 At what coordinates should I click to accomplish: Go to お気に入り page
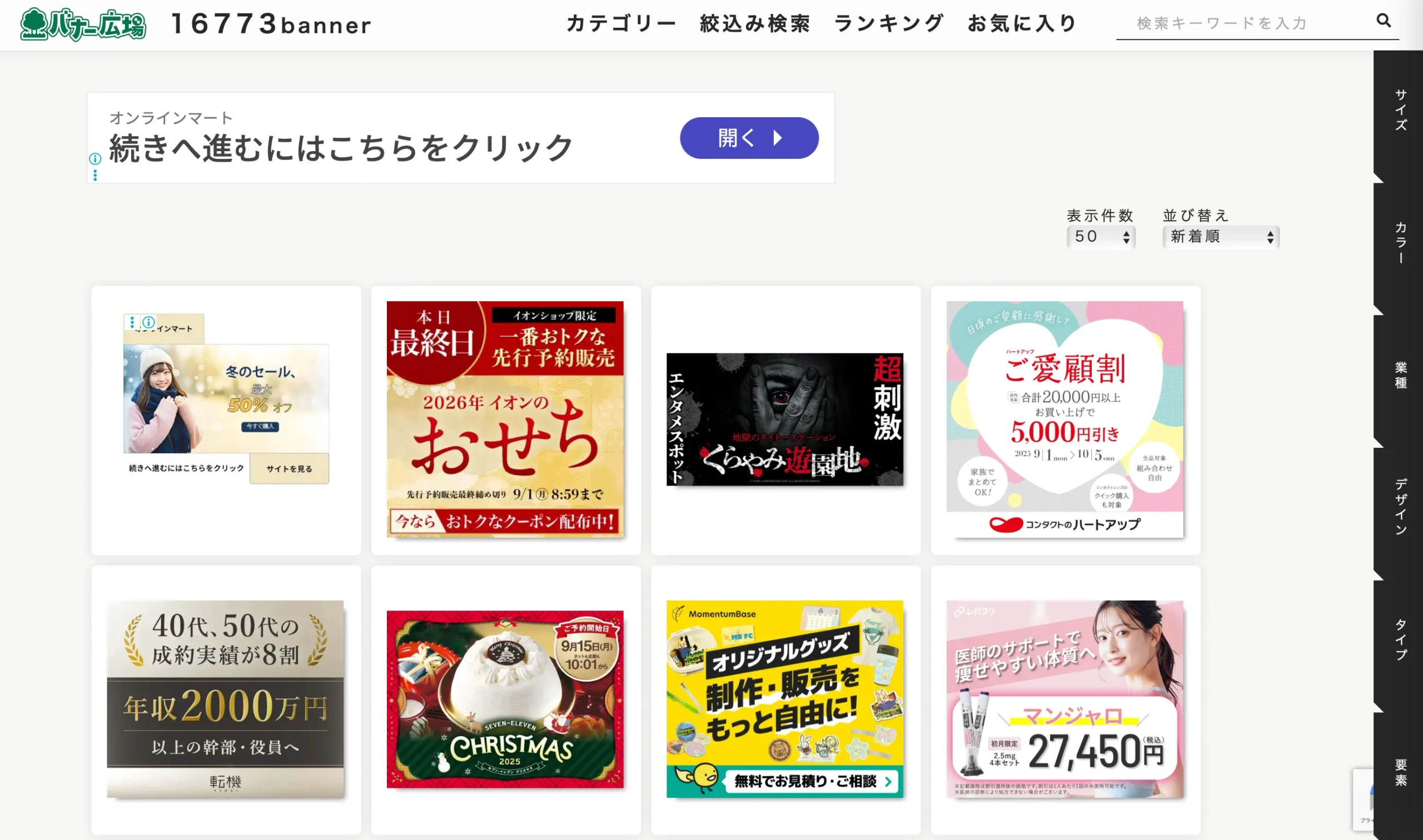(x=1022, y=23)
